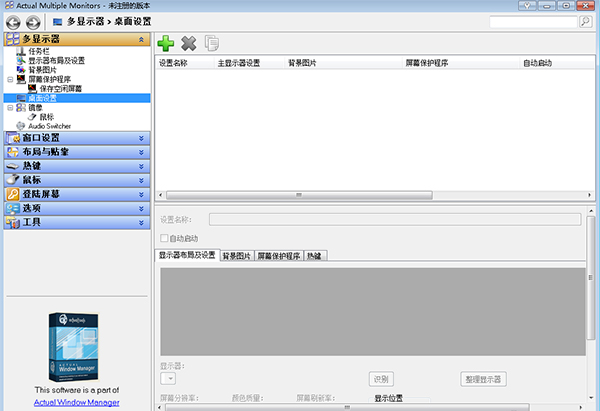The image size is (600, 411).
Task: Click the gray X delete-profile icon
Action: coord(189,43)
